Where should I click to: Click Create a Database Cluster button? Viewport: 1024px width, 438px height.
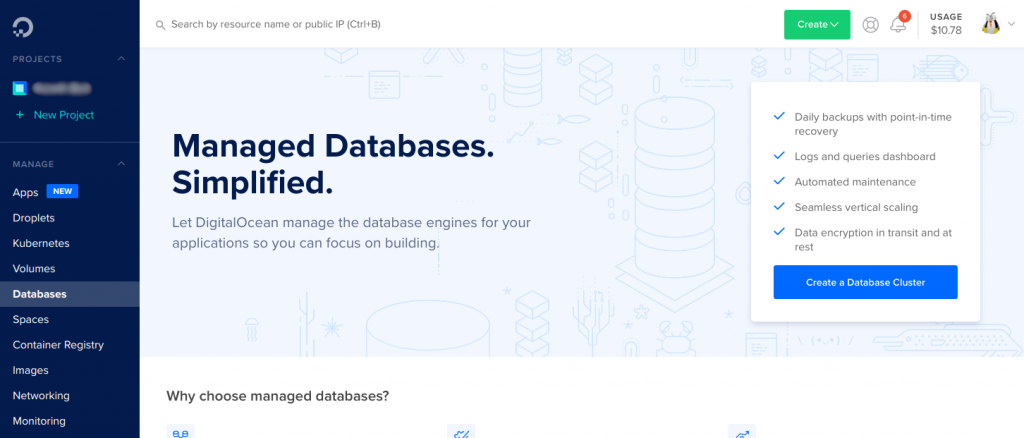pos(865,282)
